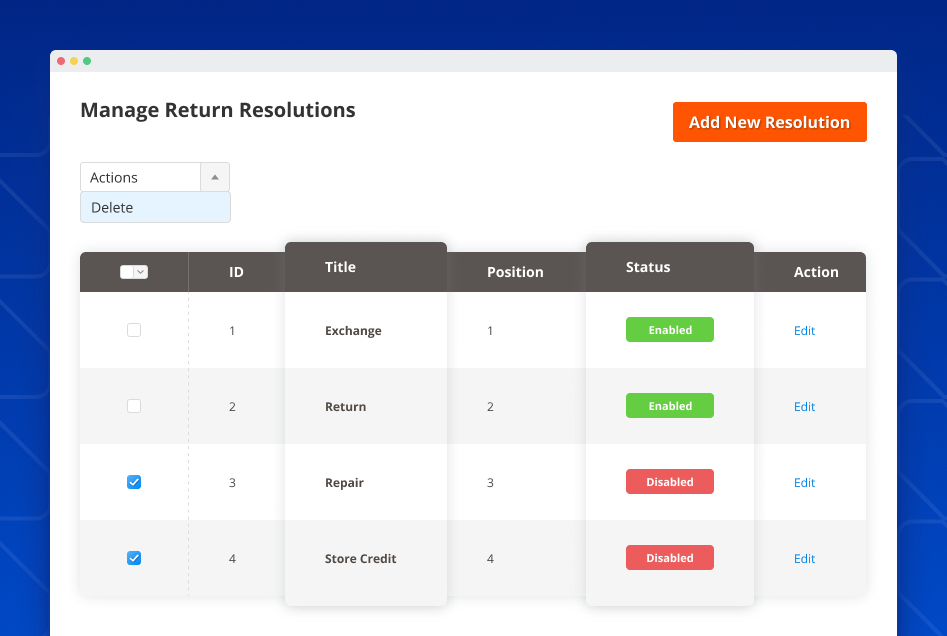Sort by the Title column header
This screenshot has height=636, width=947.
click(x=340, y=267)
